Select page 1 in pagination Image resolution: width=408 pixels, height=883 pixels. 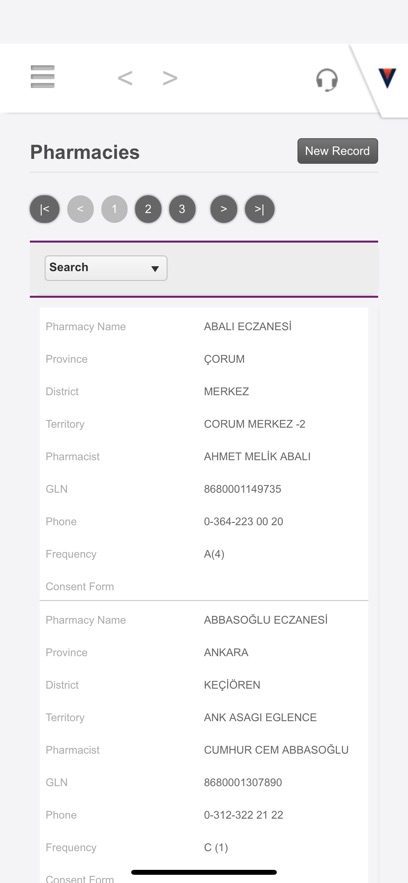click(114, 209)
